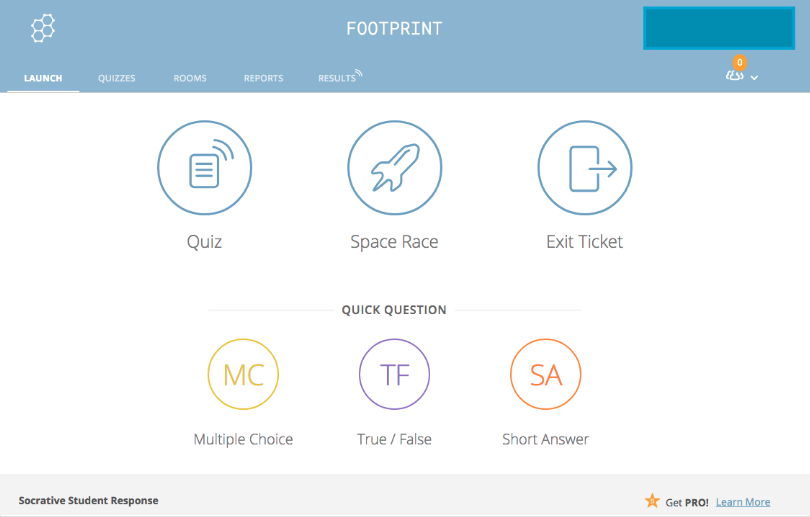View the Reports tab
Screen dimensions: 810x517
point(263,78)
